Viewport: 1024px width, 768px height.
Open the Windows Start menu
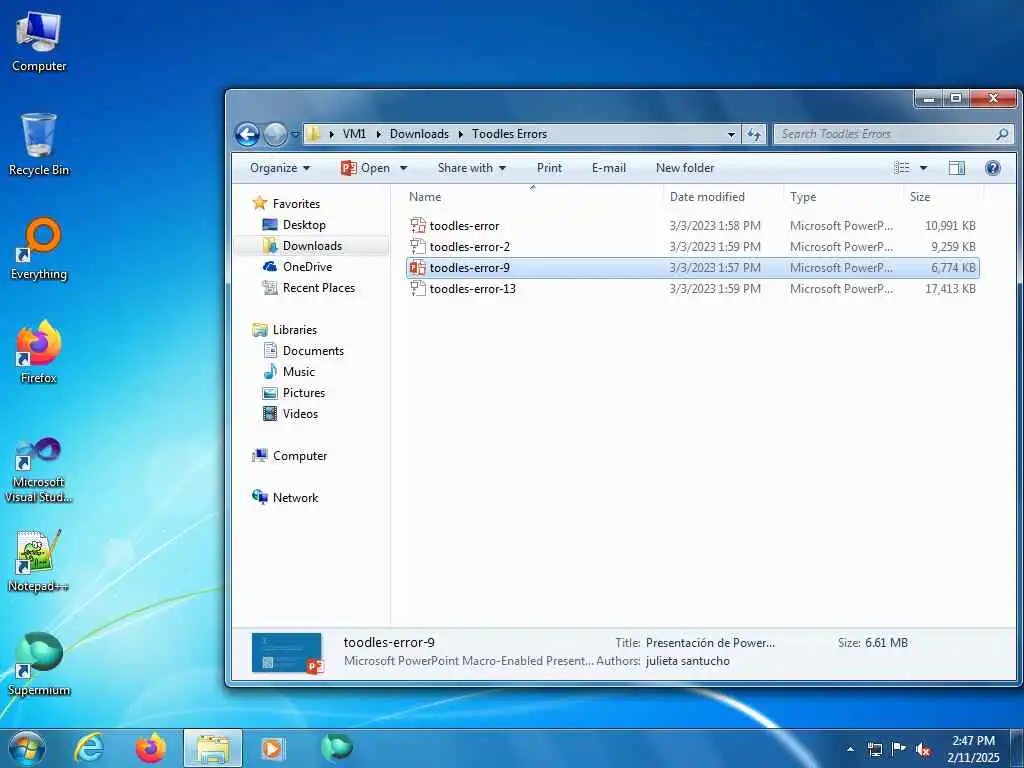coord(27,748)
